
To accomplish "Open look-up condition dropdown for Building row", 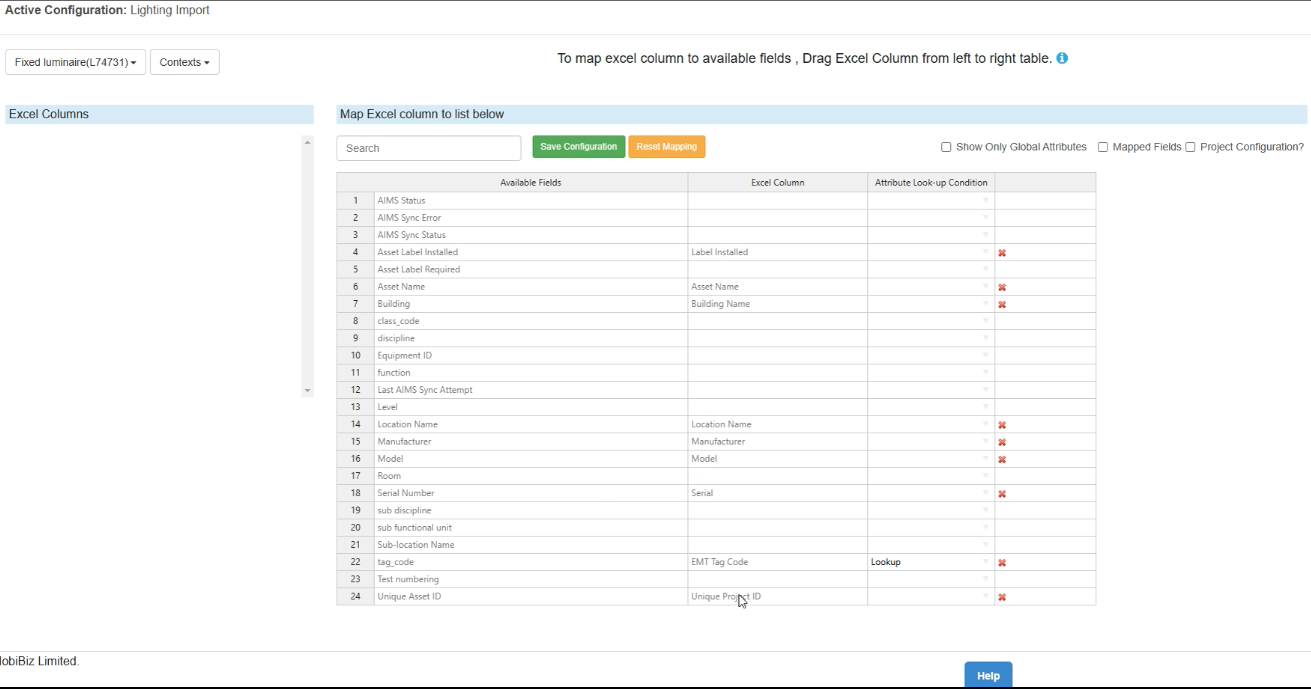I will (x=985, y=304).
